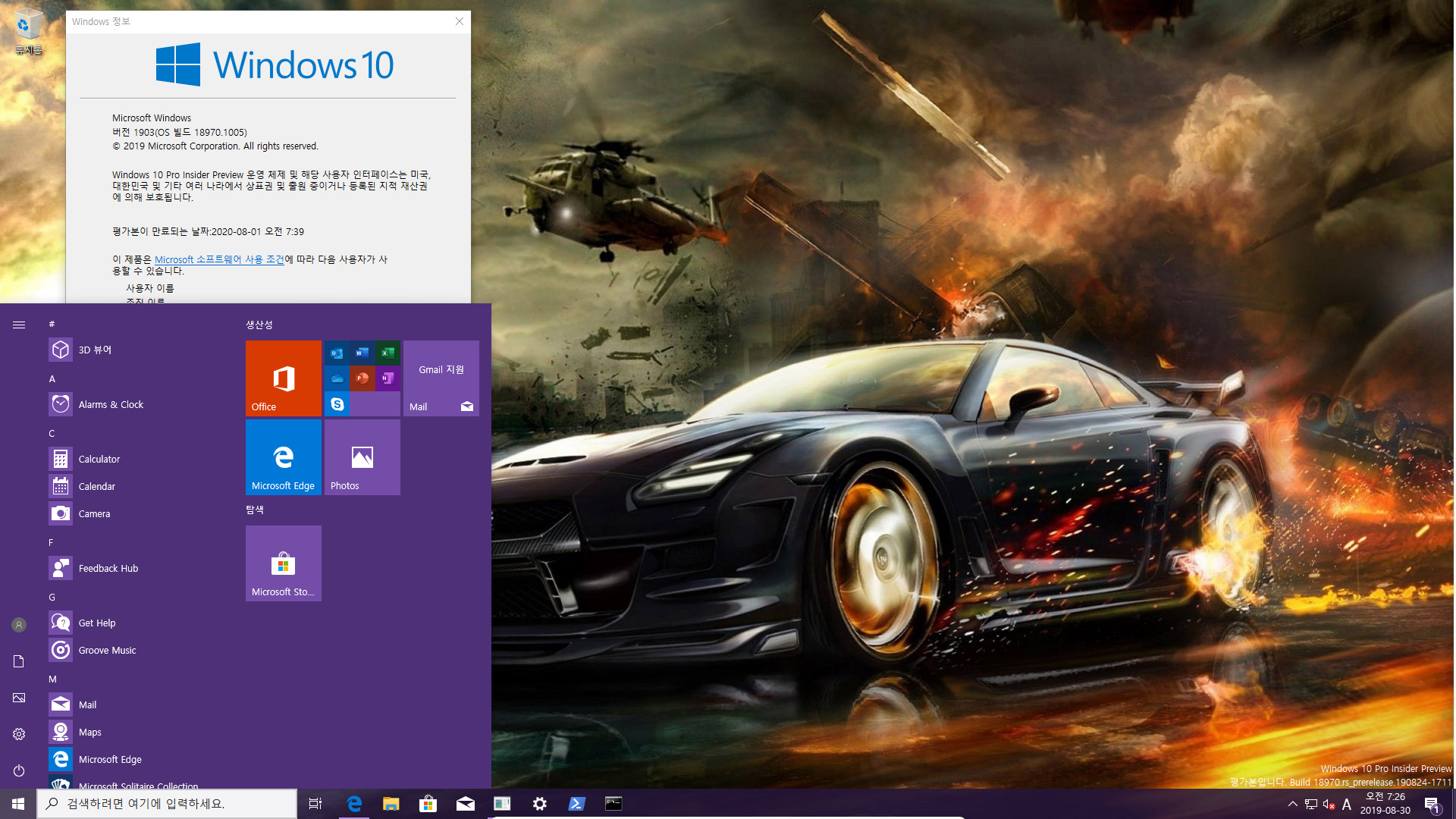Expand the Start menu hamburger navigation
Screen dimensions: 1456x819
tap(19, 325)
